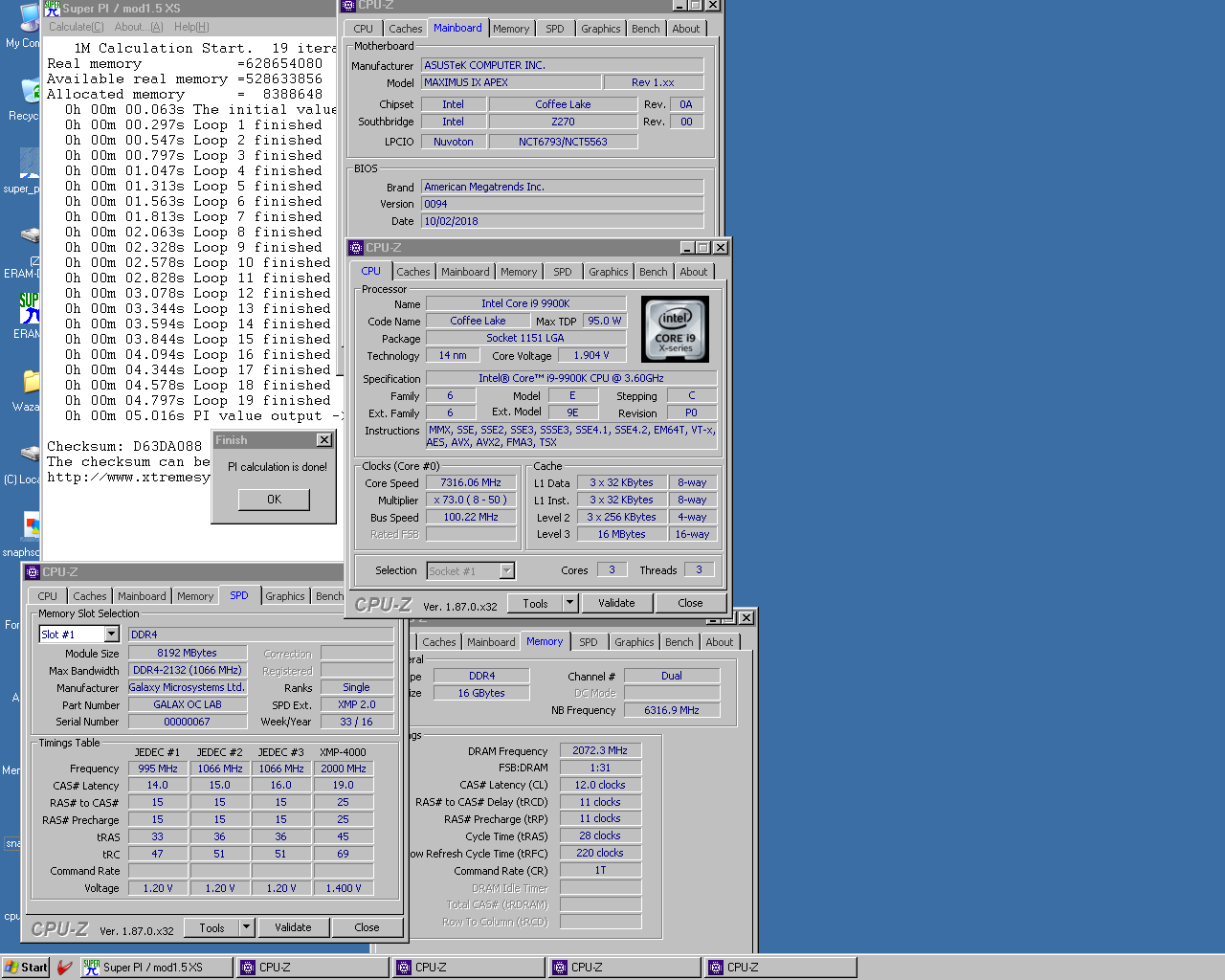Click the Part Number GALAX OC LAB field

pos(188,704)
